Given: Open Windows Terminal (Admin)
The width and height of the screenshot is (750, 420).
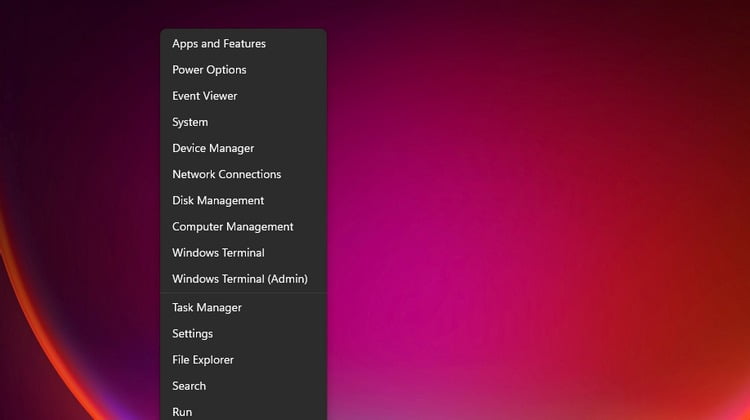Looking at the screenshot, I should (x=243, y=279).
